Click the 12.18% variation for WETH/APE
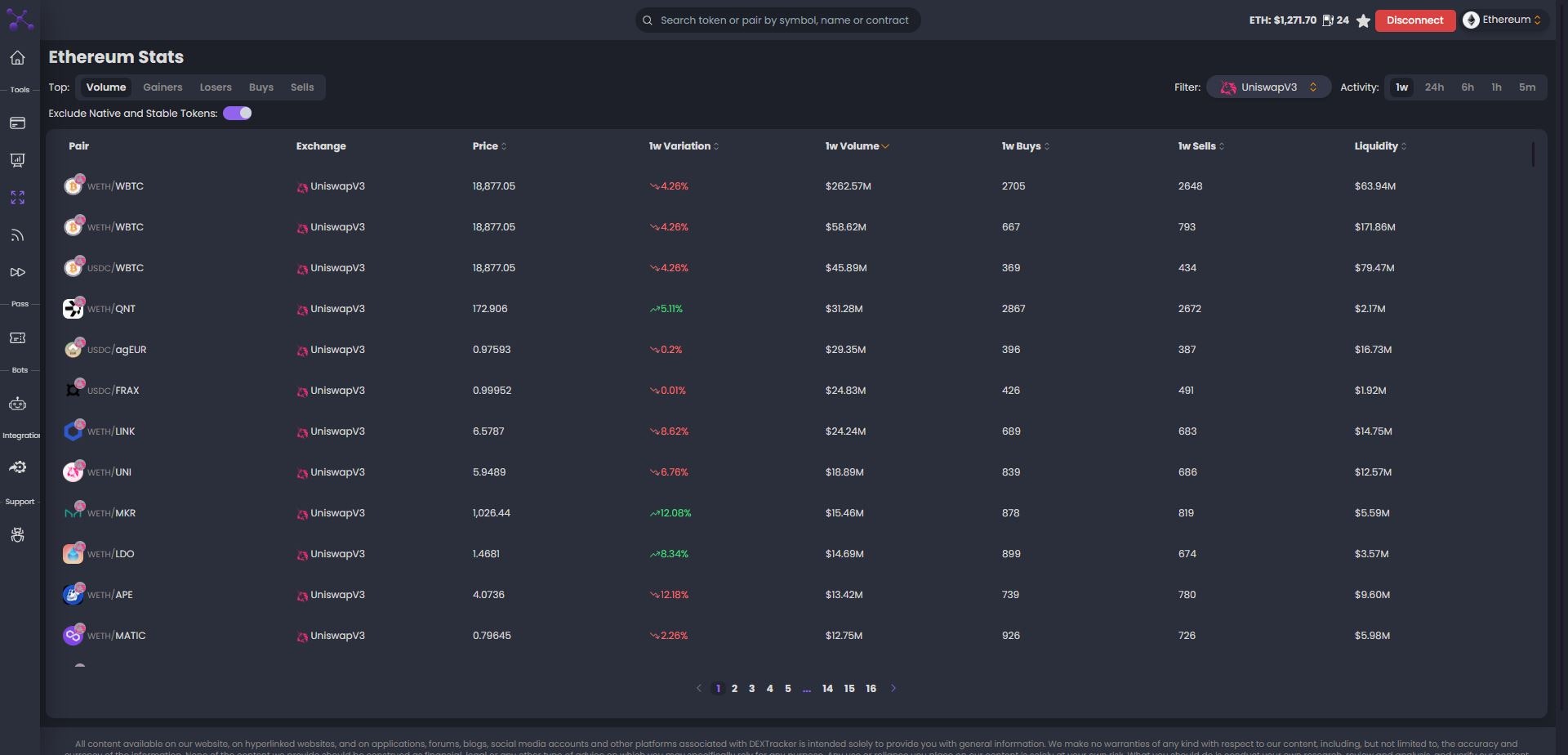The image size is (1568, 755). [x=669, y=595]
